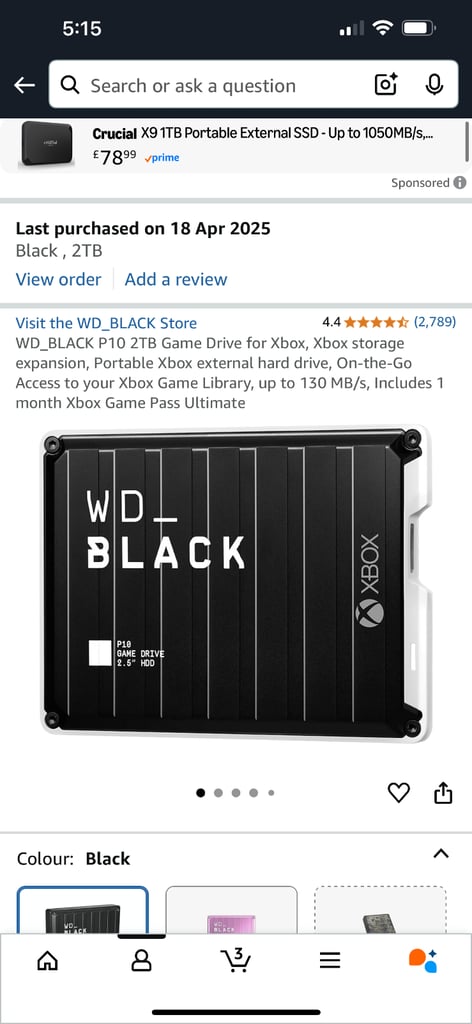Open the account profile icon
The height and width of the screenshot is (1024, 472).
pyautogui.click(x=141, y=961)
